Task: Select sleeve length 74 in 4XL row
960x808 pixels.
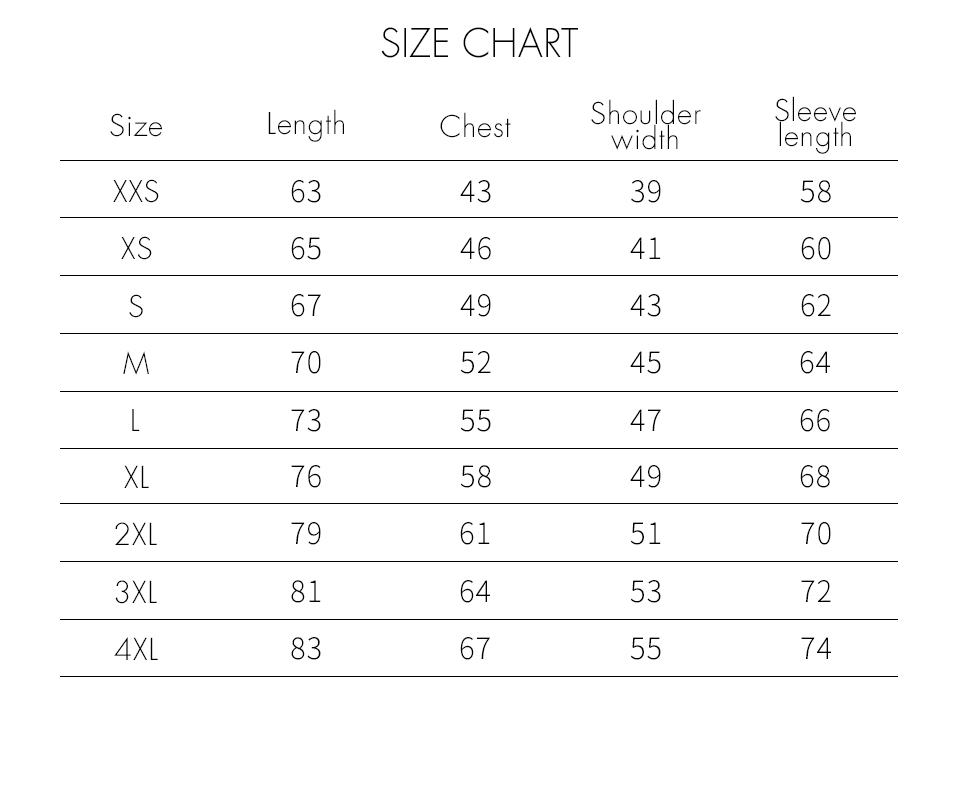Action: pyautogui.click(x=816, y=650)
